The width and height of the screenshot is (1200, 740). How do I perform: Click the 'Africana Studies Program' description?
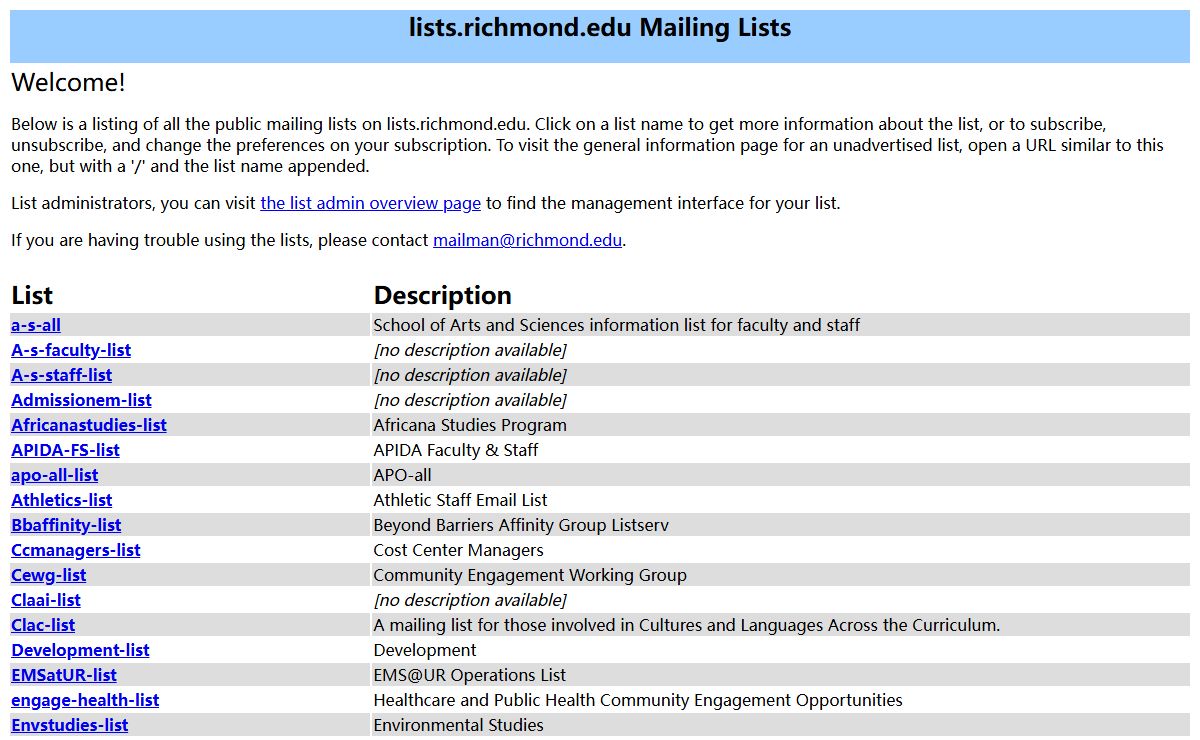pyautogui.click(x=470, y=425)
